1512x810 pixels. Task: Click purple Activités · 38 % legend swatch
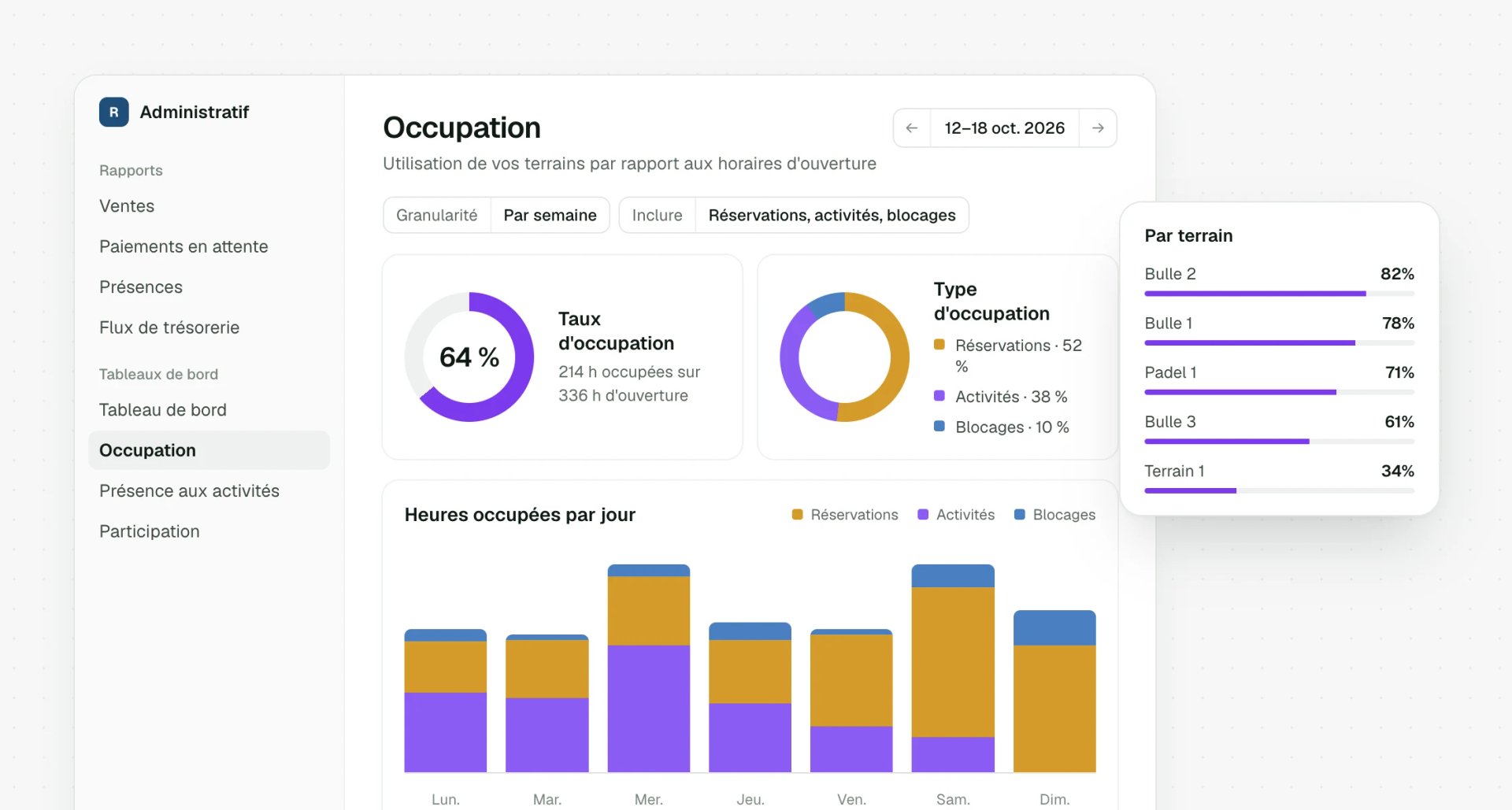(939, 396)
